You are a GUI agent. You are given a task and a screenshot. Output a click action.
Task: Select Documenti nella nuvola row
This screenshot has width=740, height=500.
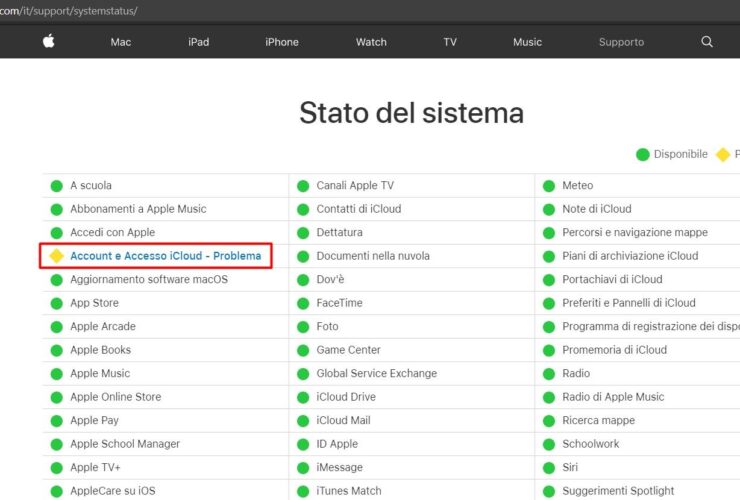point(412,256)
